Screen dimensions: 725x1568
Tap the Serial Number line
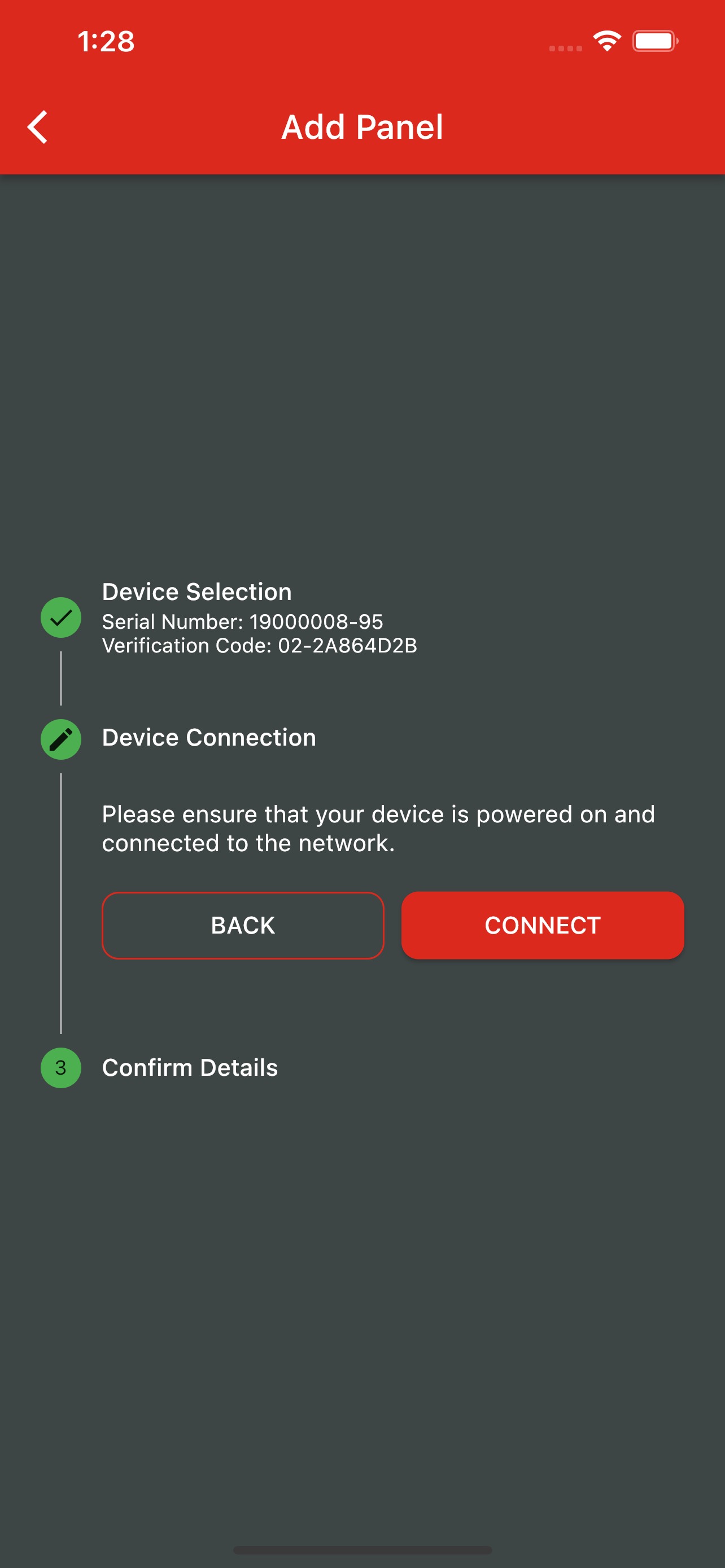pos(242,621)
